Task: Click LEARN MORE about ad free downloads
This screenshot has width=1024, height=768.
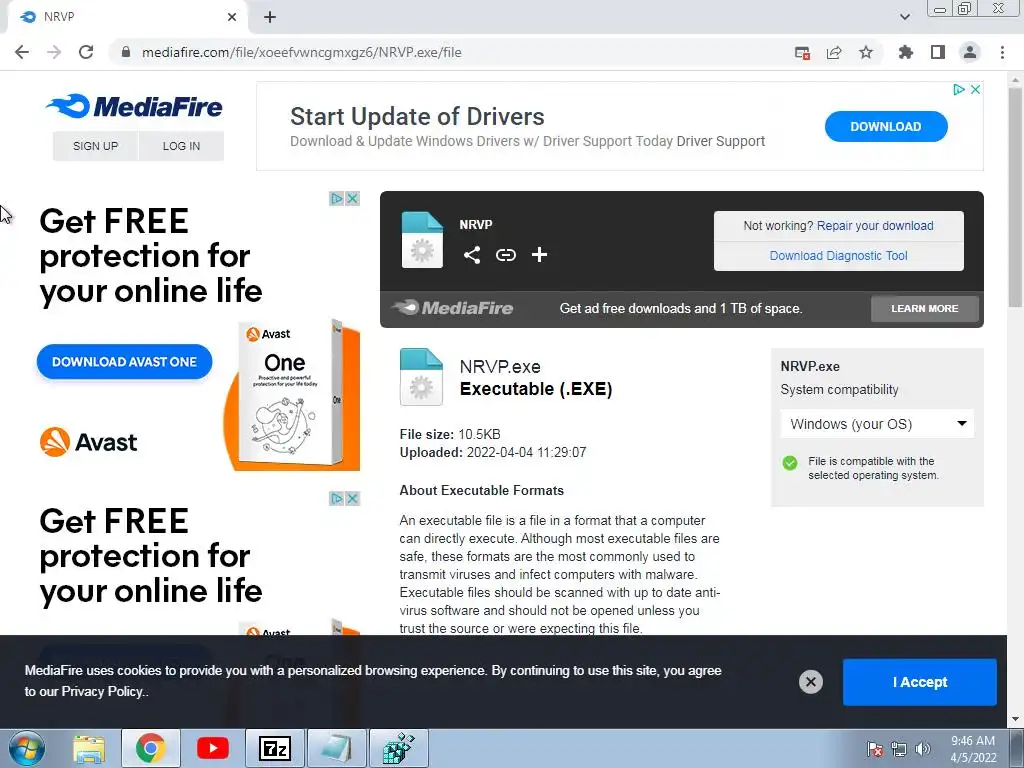Action: click(925, 308)
